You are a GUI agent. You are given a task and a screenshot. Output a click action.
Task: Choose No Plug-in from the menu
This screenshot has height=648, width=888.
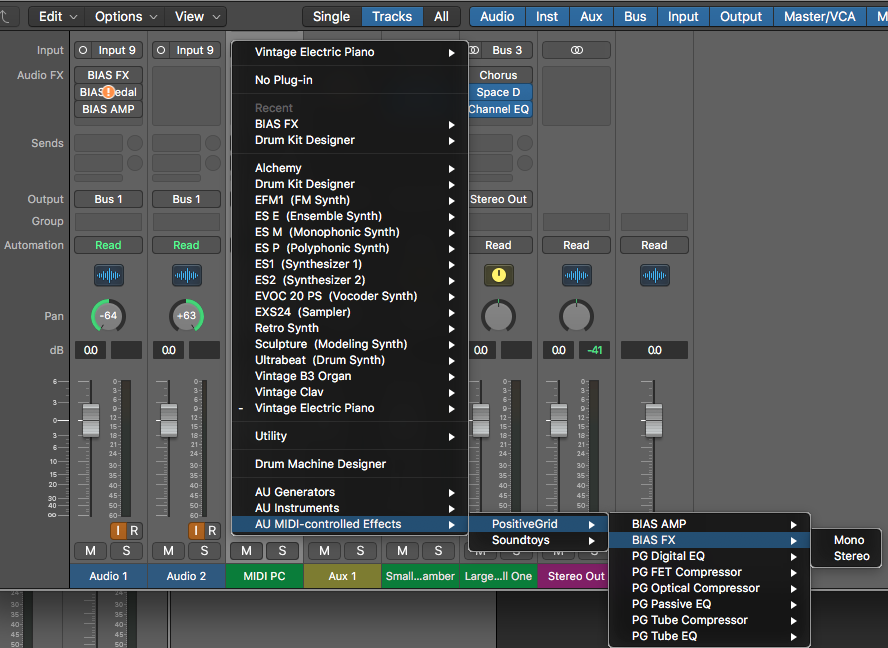click(349, 80)
